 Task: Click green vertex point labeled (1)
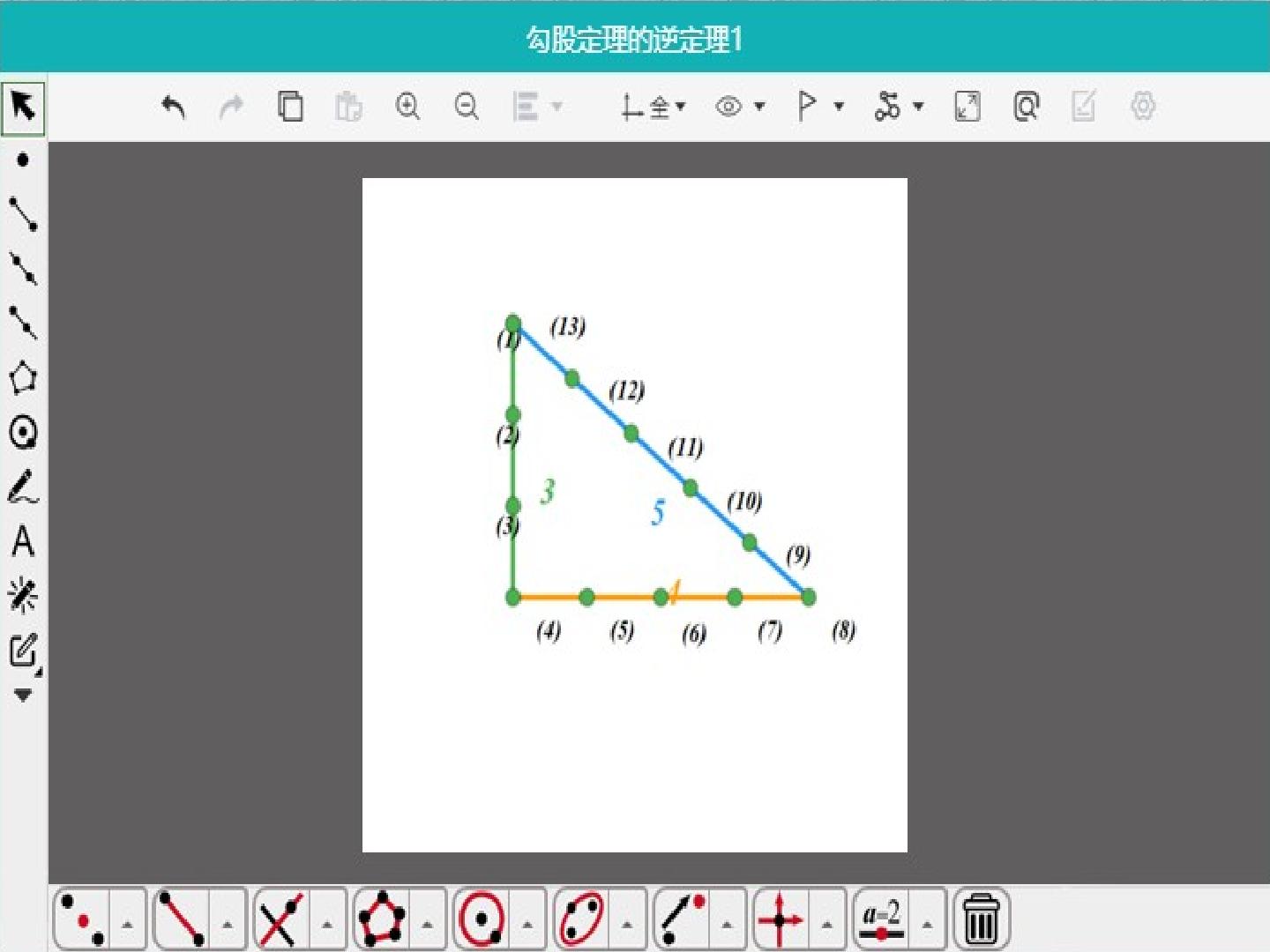[513, 324]
